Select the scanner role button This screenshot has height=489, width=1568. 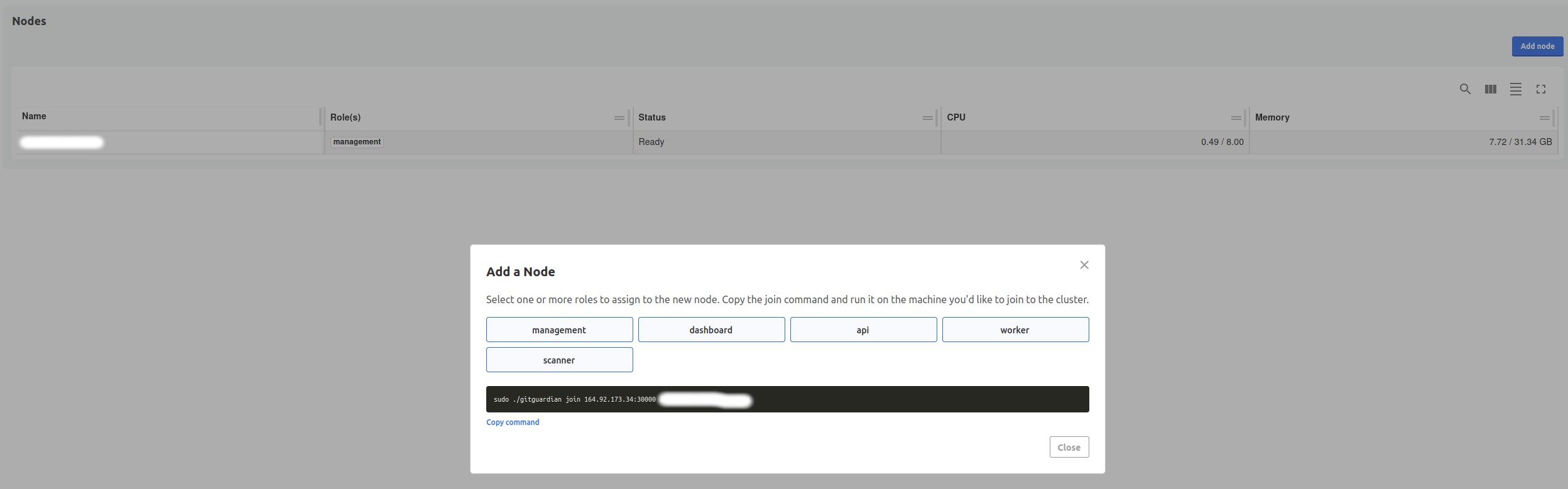pyautogui.click(x=559, y=360)
